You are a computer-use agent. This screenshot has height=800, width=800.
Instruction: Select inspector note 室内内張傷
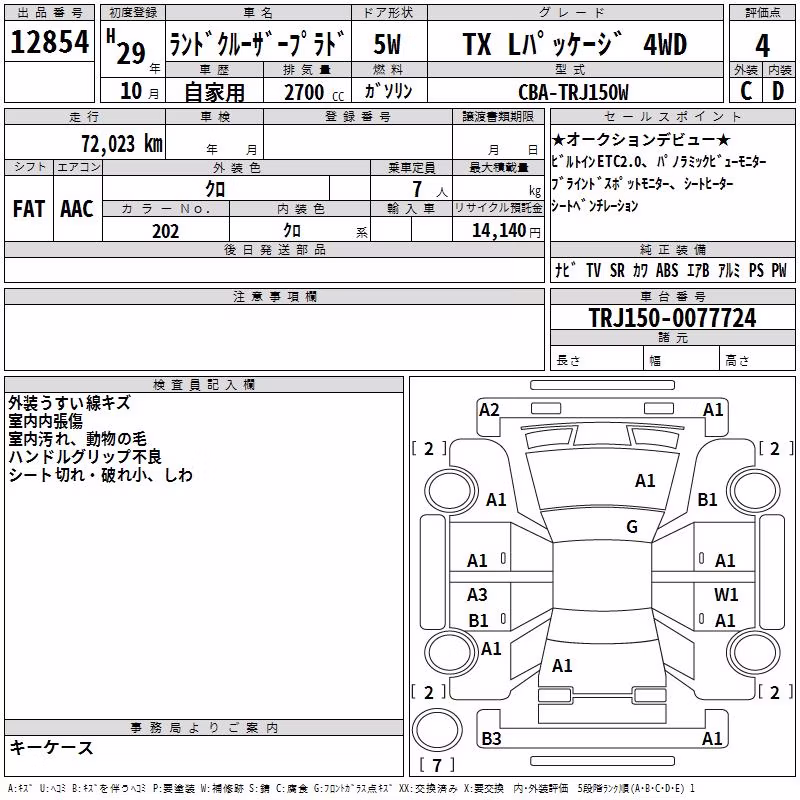point(45,420)
